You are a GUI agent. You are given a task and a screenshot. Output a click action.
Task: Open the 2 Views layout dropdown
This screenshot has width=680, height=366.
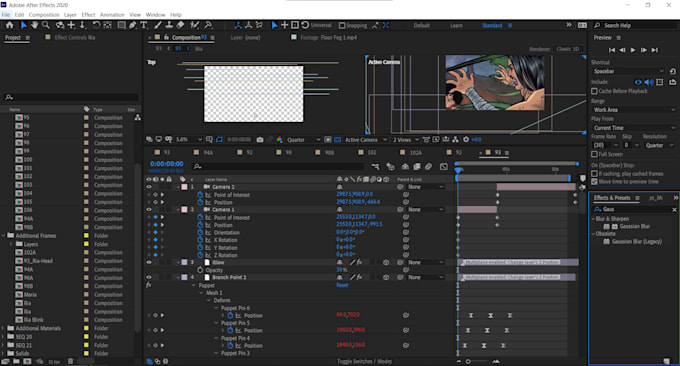click(x=405, y=140)
